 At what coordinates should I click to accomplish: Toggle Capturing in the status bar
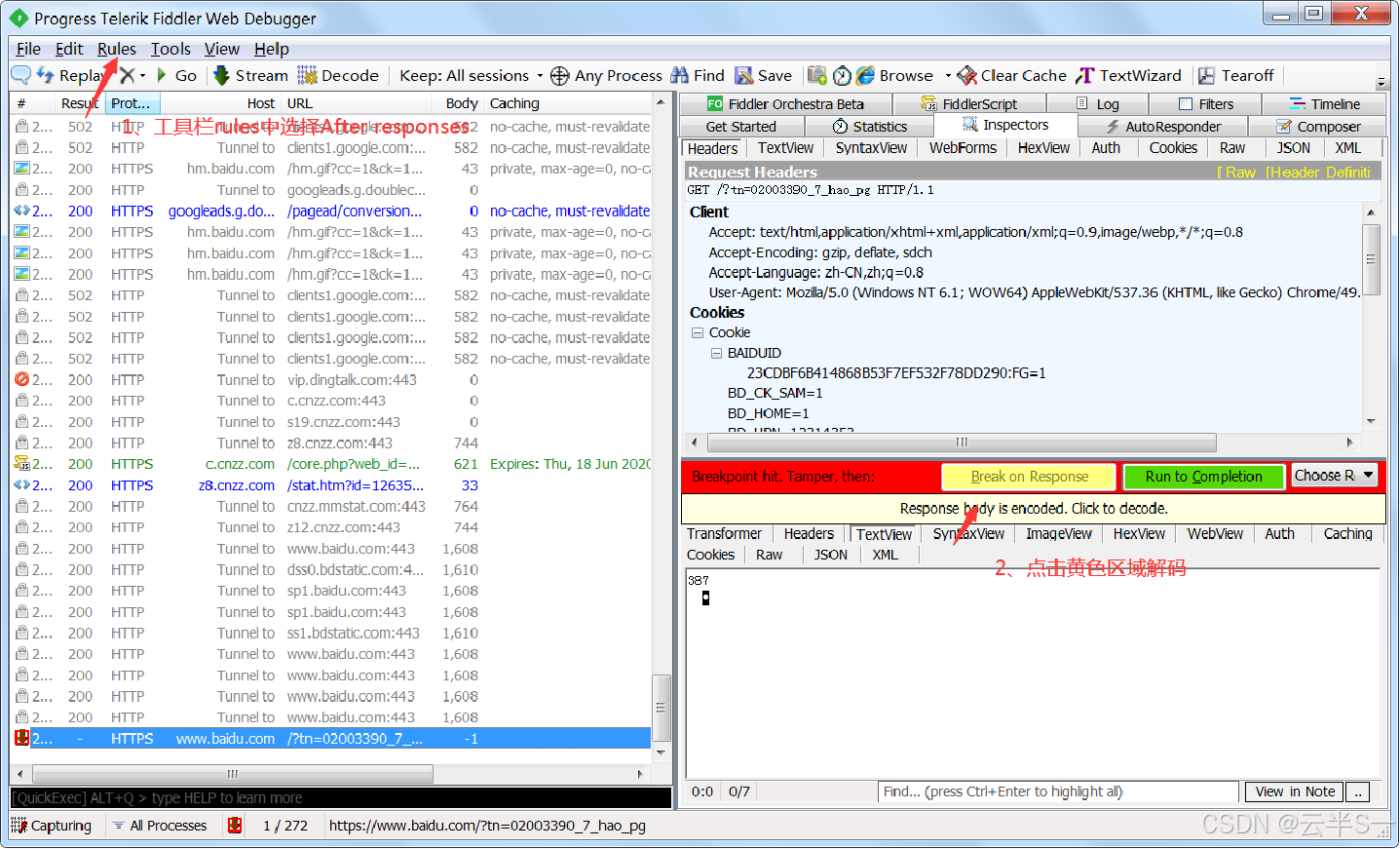(x=52, y=826)
